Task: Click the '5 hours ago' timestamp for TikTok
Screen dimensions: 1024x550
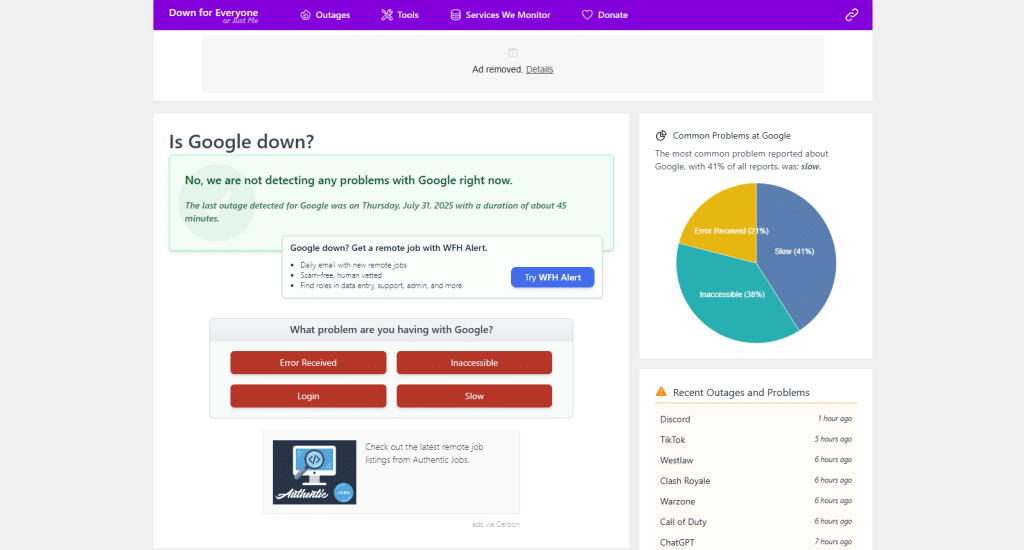Action: [x=833, y=439]
